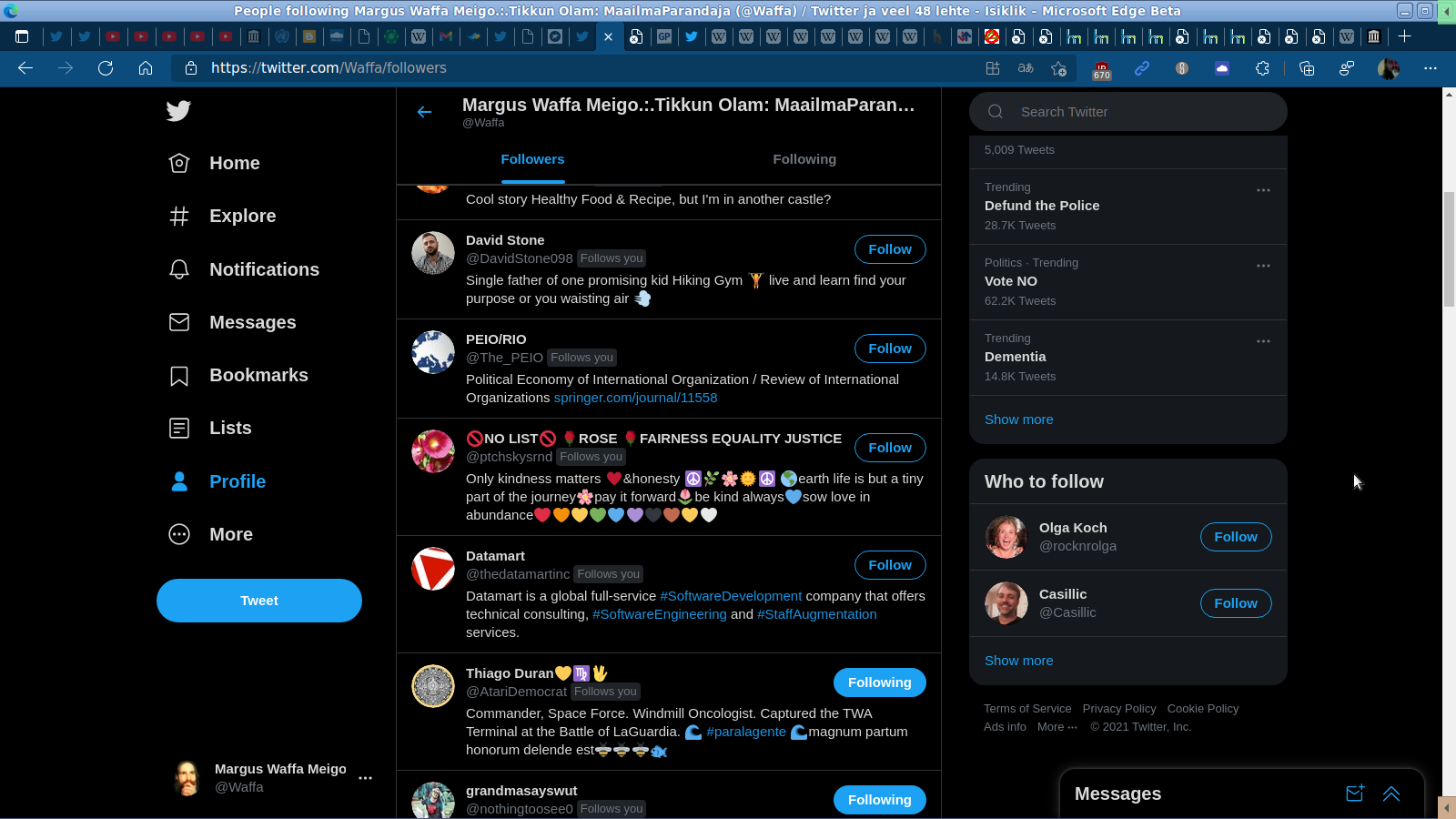Open the More menu in sidebar
1456x819 pixels.
(211, 534)
